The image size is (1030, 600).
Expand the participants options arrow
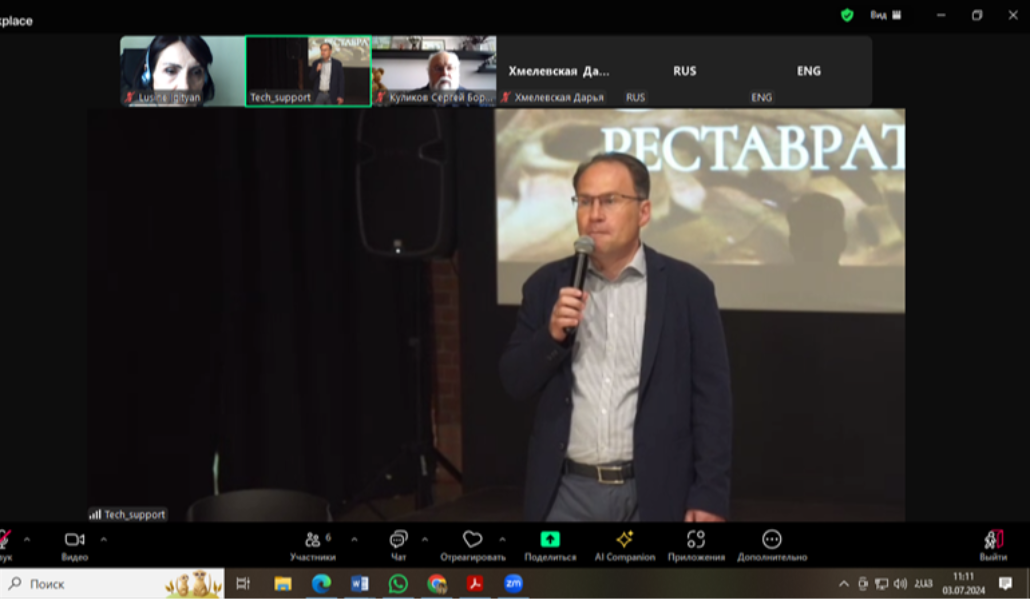pyautogui.click(x=354, y=539)
